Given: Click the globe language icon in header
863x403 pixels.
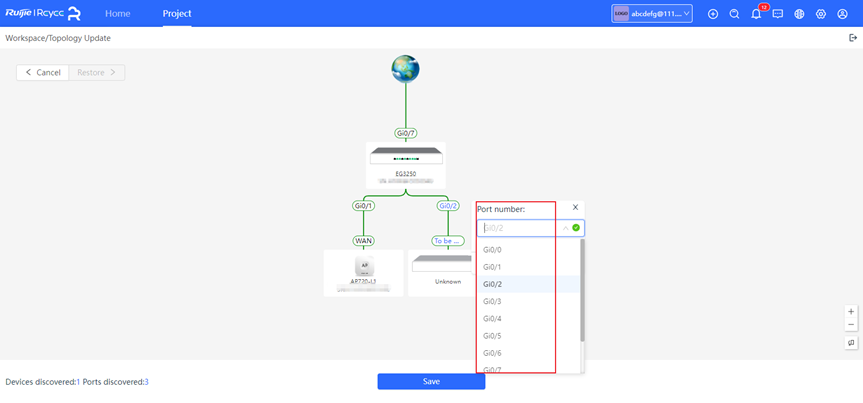Looking at the screenshot, I should pyautogui.click(x=799, y=14).
